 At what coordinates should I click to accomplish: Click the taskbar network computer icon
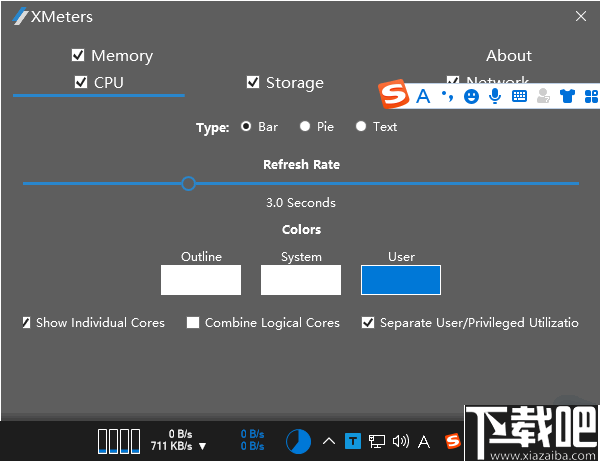coord(377,440)
